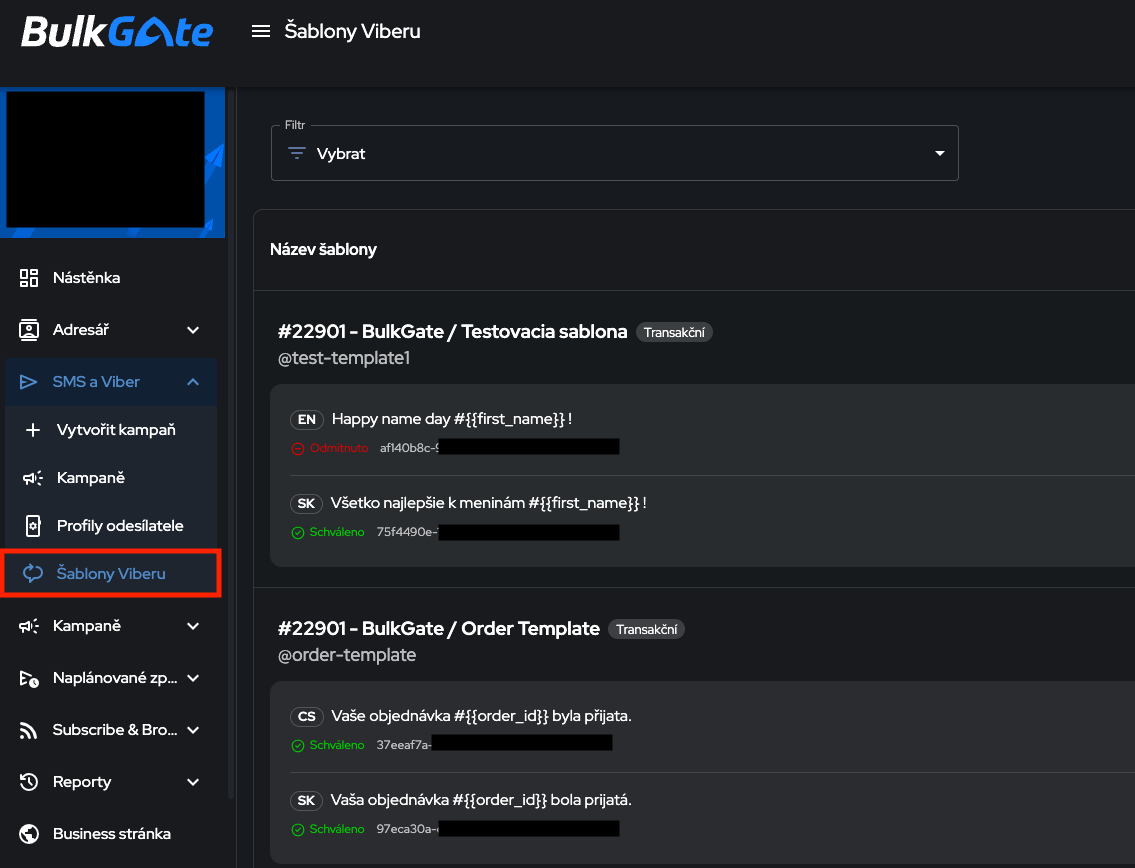
Task: Open template #22901 - BulkGate / Testovacia sablona
Action: point(452,332)
